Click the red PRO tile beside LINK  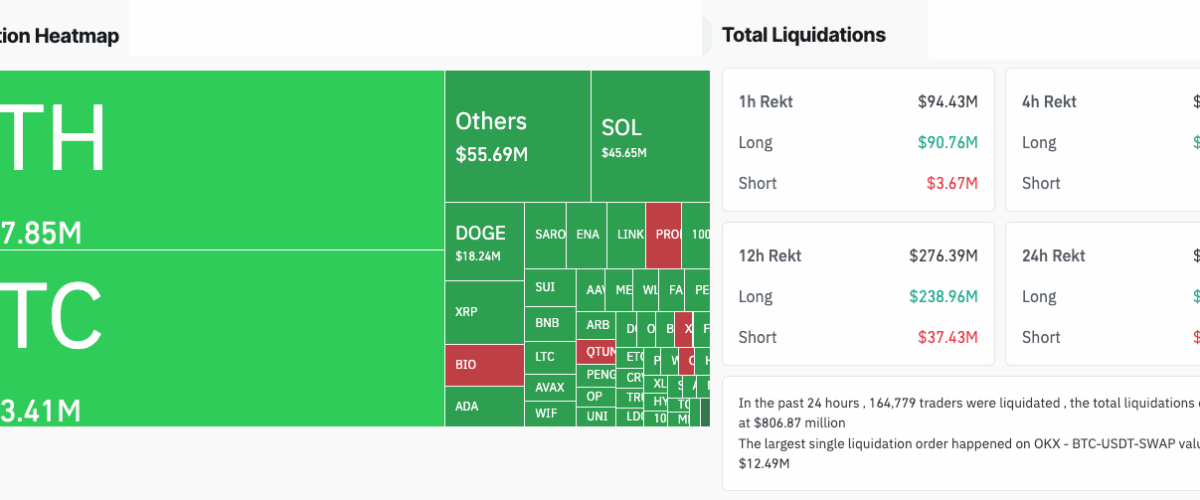(x=663, y=235)
